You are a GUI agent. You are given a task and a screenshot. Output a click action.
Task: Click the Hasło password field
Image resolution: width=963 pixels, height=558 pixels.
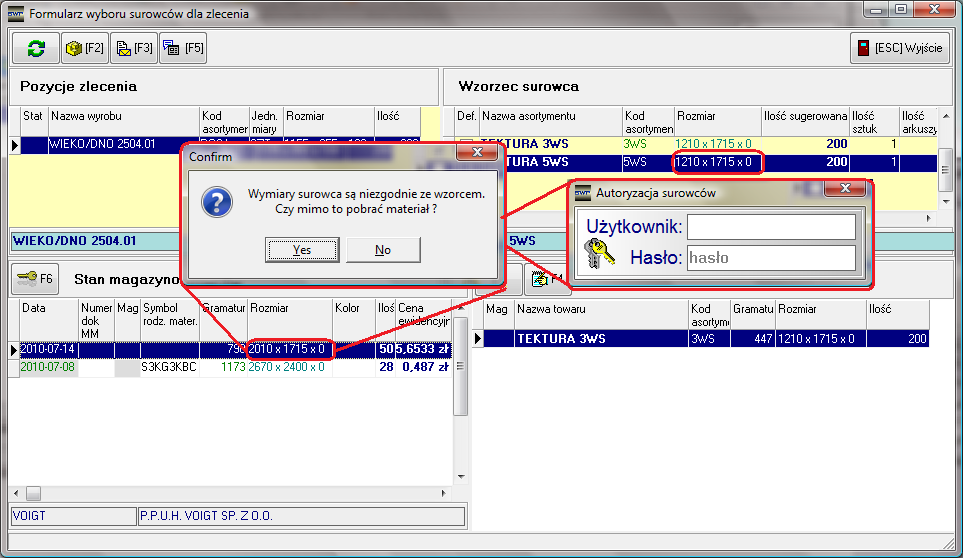click(771, 257)
